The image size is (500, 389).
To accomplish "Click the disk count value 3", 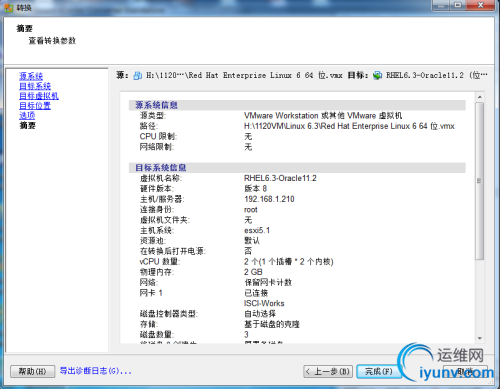I will [x=246, y=334].
